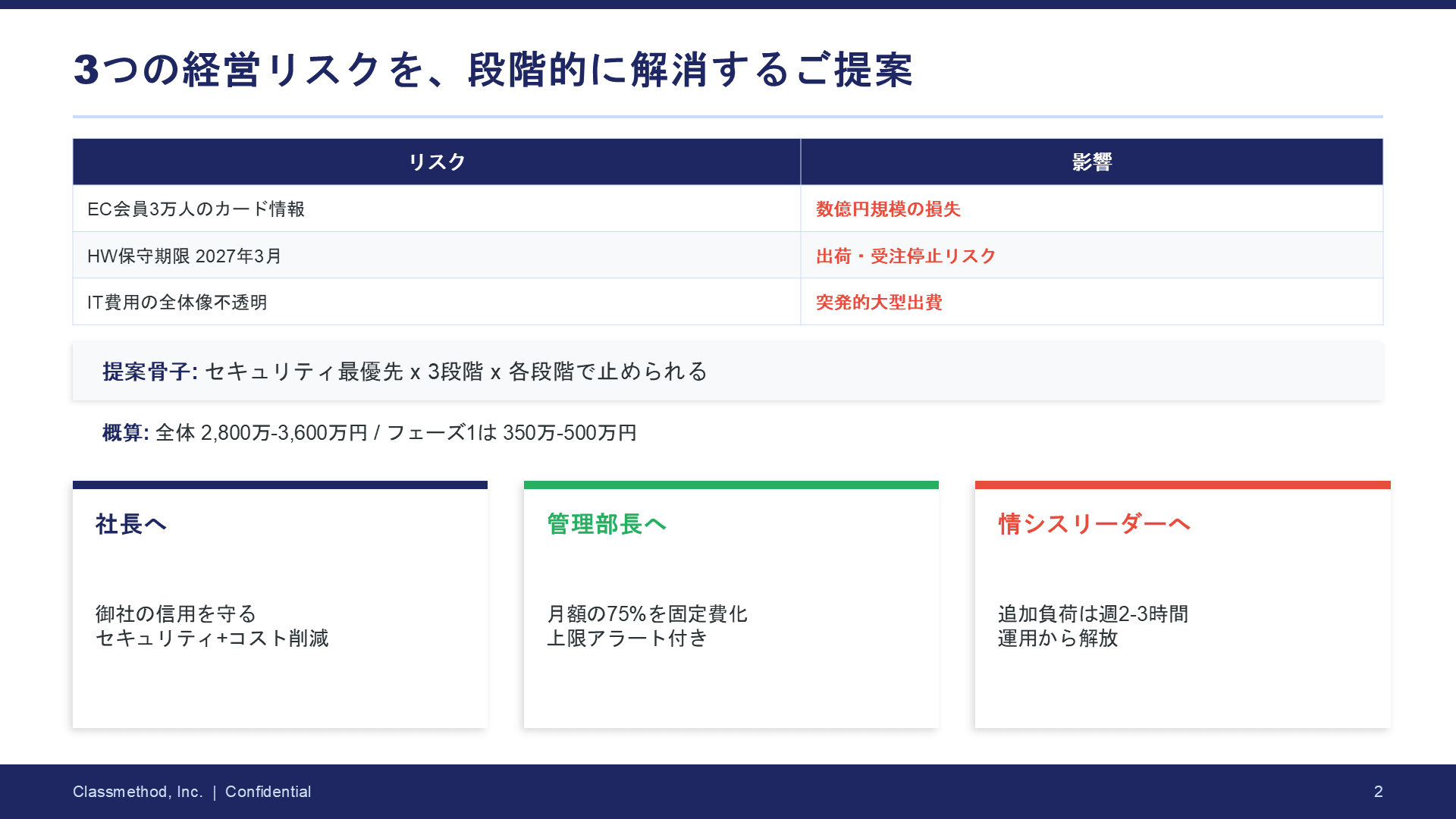The height and width of the screenshot is (819, 1456).
Task: Click the green 管理部長へ card heading
Action: click(607, 524)
